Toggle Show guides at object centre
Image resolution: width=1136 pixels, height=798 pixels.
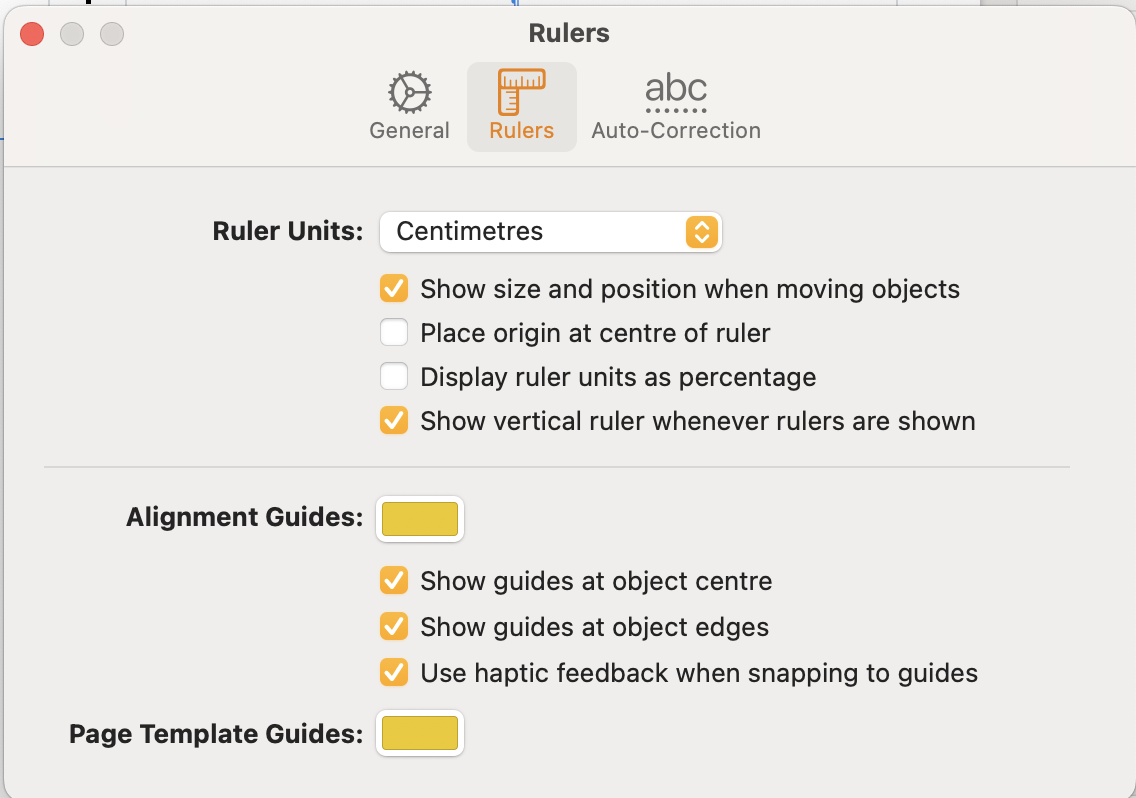tap(394, 581)
